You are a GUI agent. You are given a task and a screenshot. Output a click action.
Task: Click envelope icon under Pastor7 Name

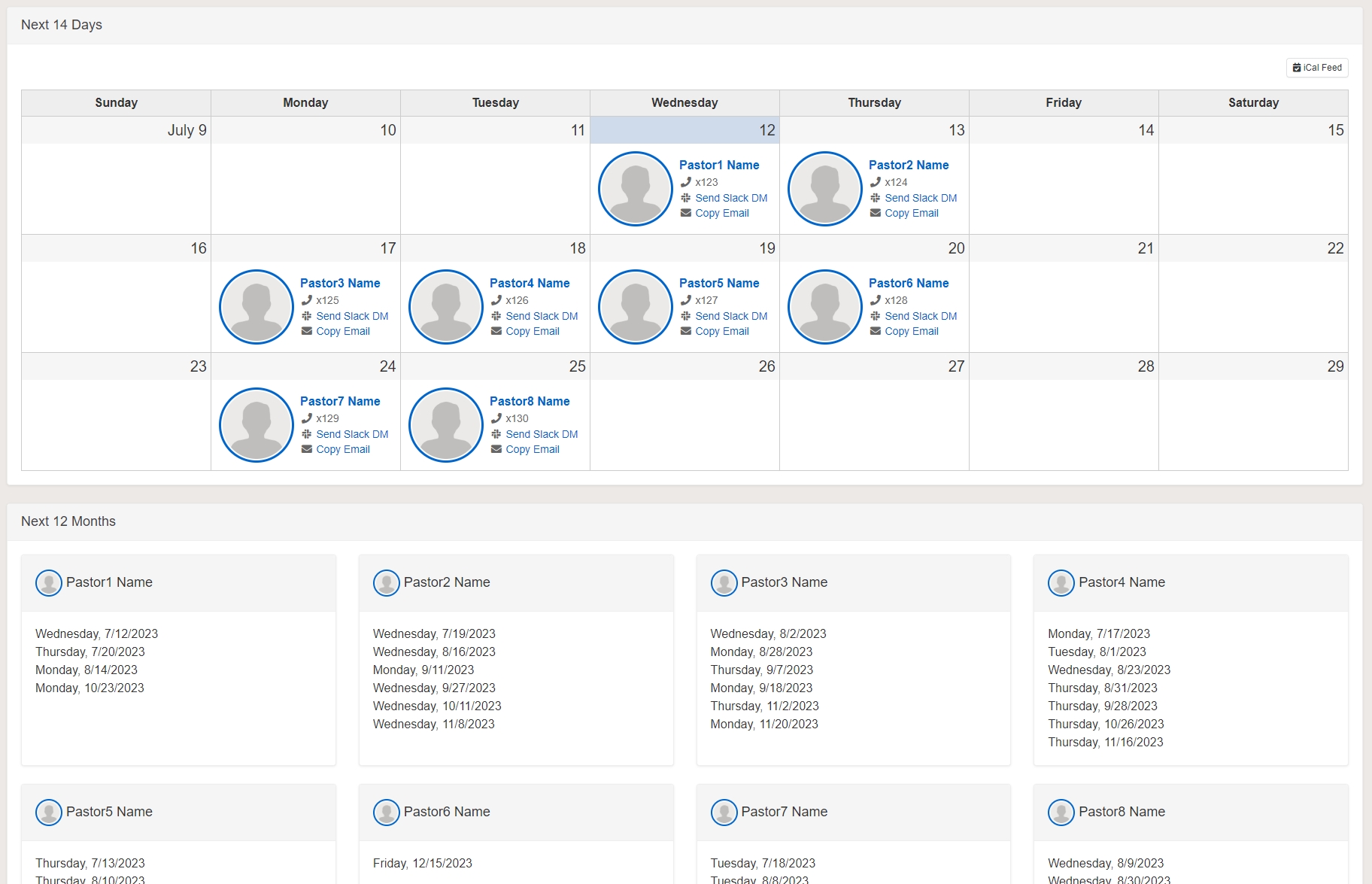coord(307,449)
